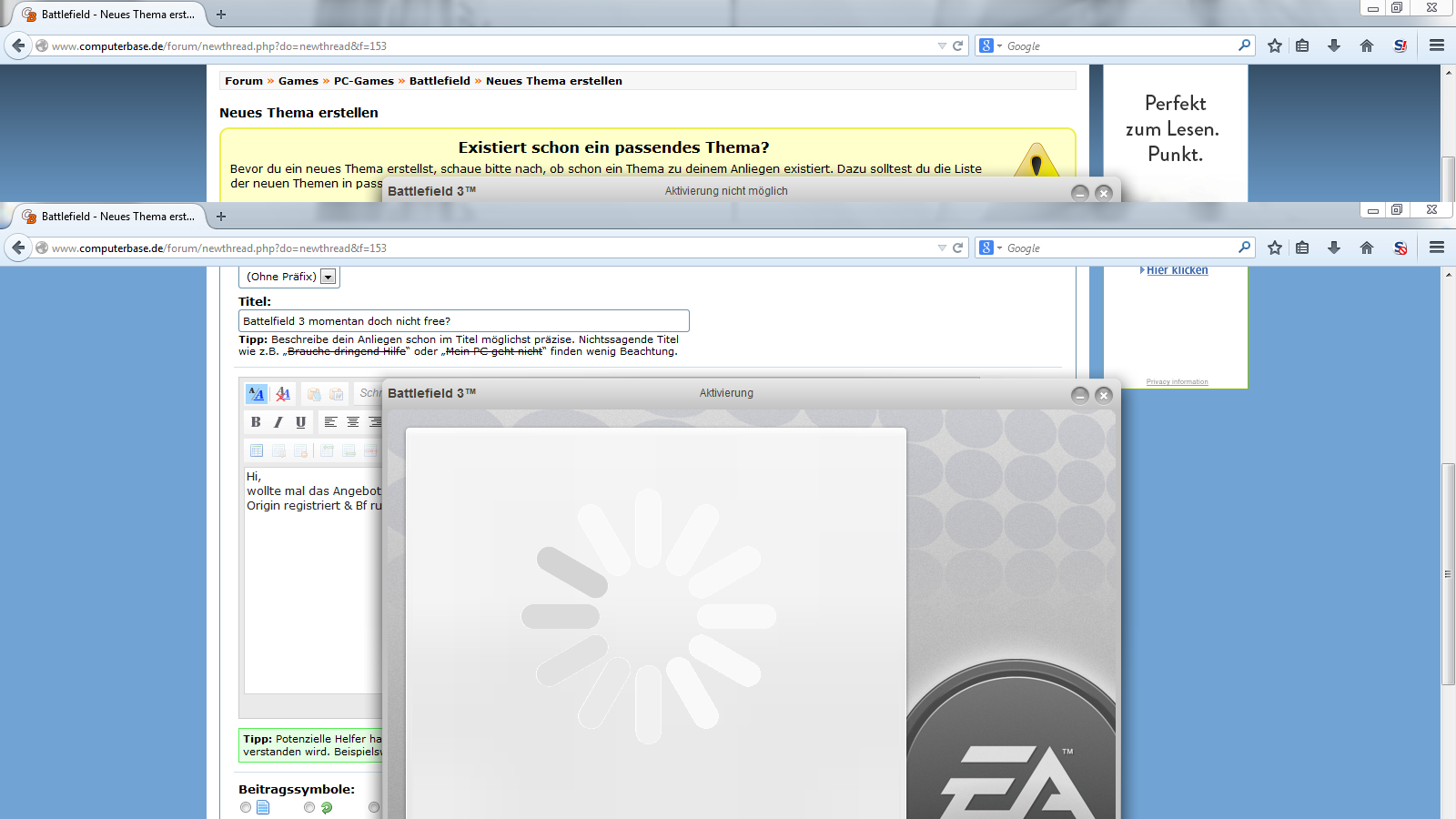Click the insert table icon
1456x819 pixels.
tap(257, 450)
